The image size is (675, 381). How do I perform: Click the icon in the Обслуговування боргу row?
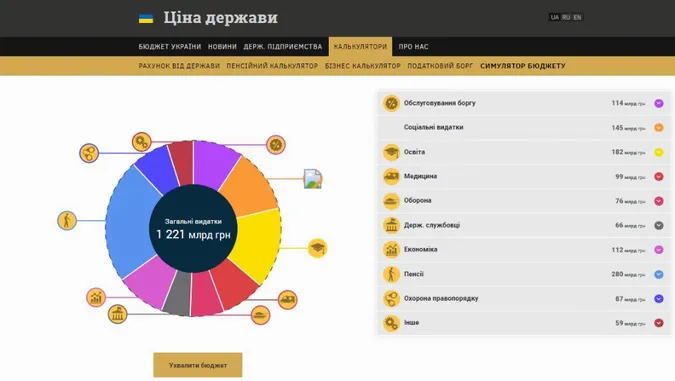pyautogui.click(x=391, y=103)
